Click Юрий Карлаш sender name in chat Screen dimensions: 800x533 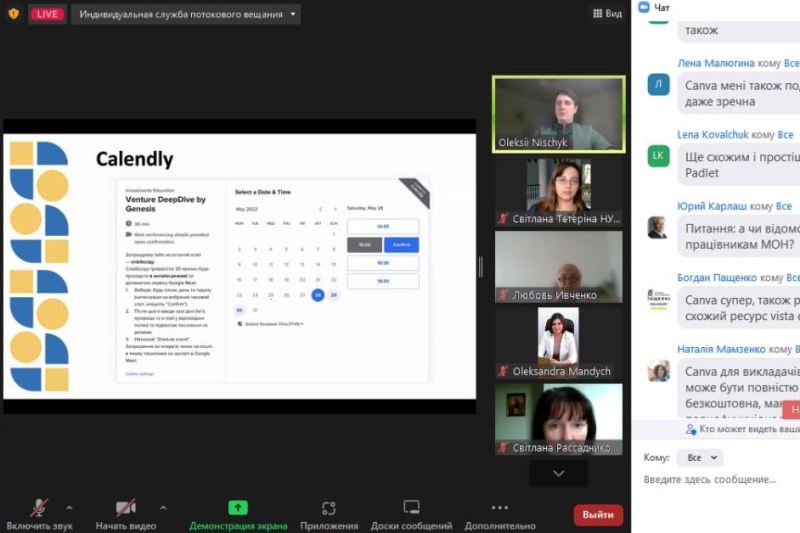point(711,206)
